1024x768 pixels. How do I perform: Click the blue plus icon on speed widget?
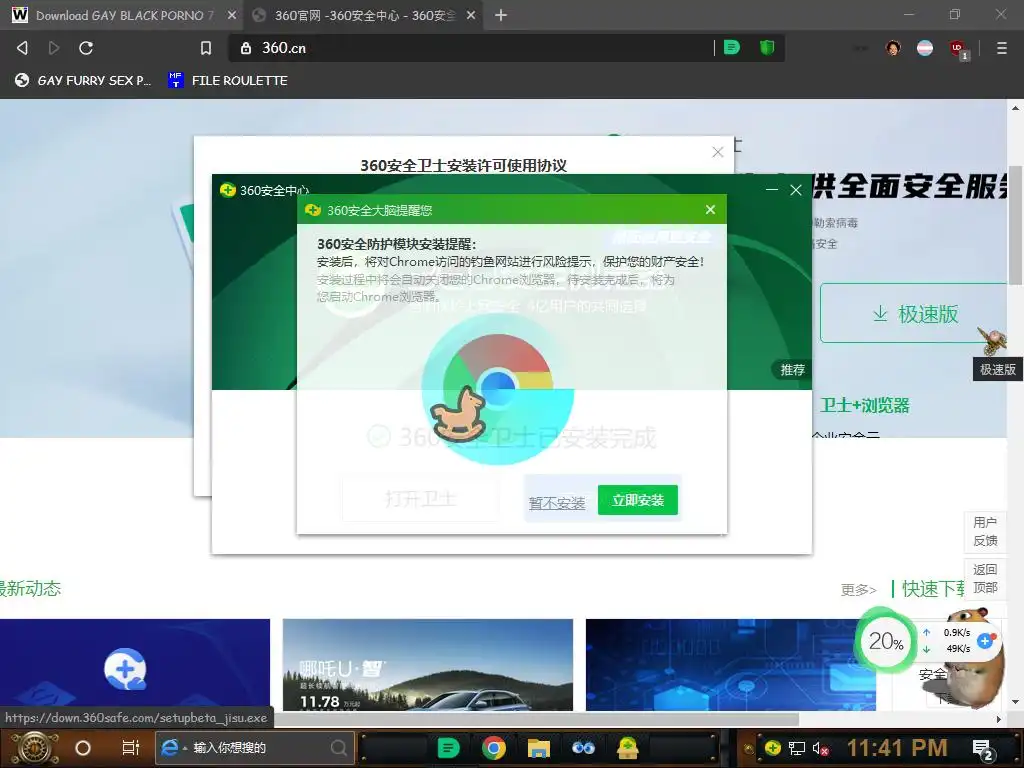coord(985,641)
